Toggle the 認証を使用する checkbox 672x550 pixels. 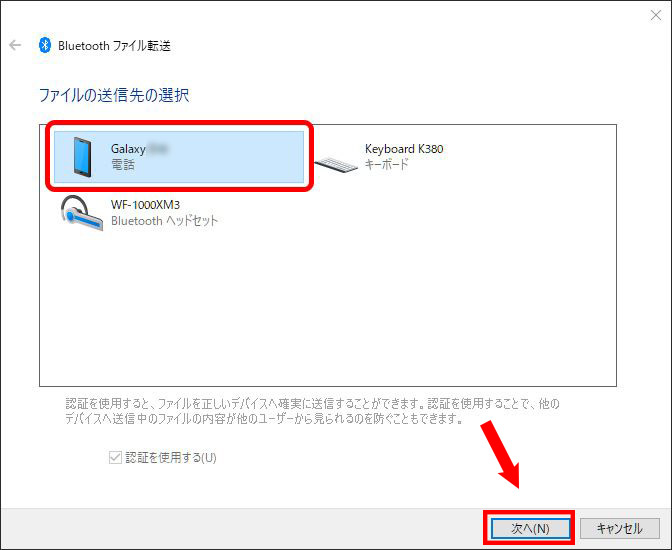pos(115,457)
